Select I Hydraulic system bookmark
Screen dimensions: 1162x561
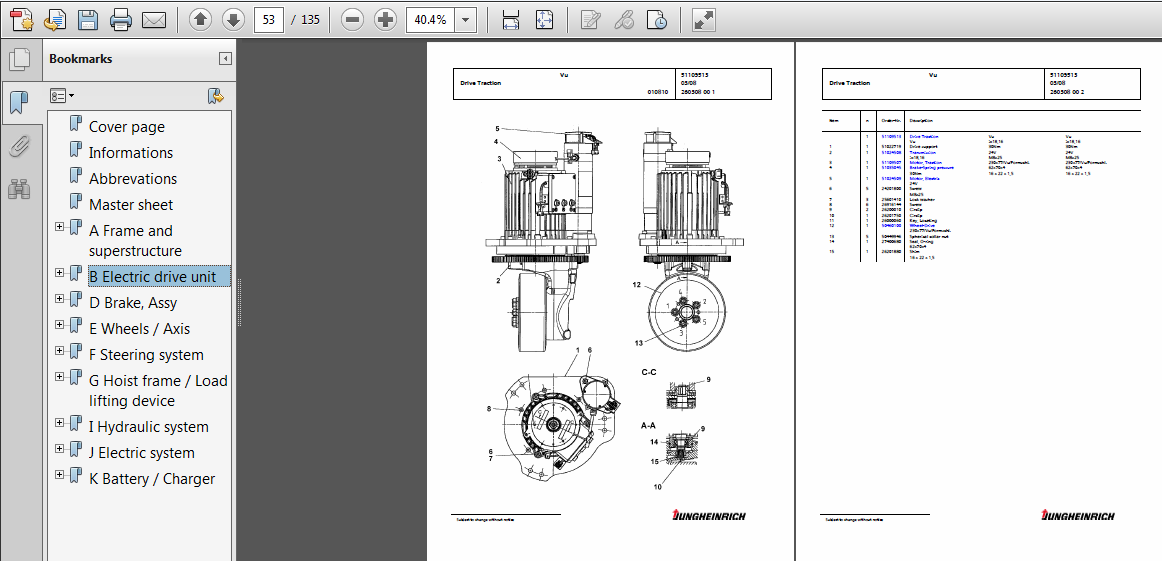148,427
